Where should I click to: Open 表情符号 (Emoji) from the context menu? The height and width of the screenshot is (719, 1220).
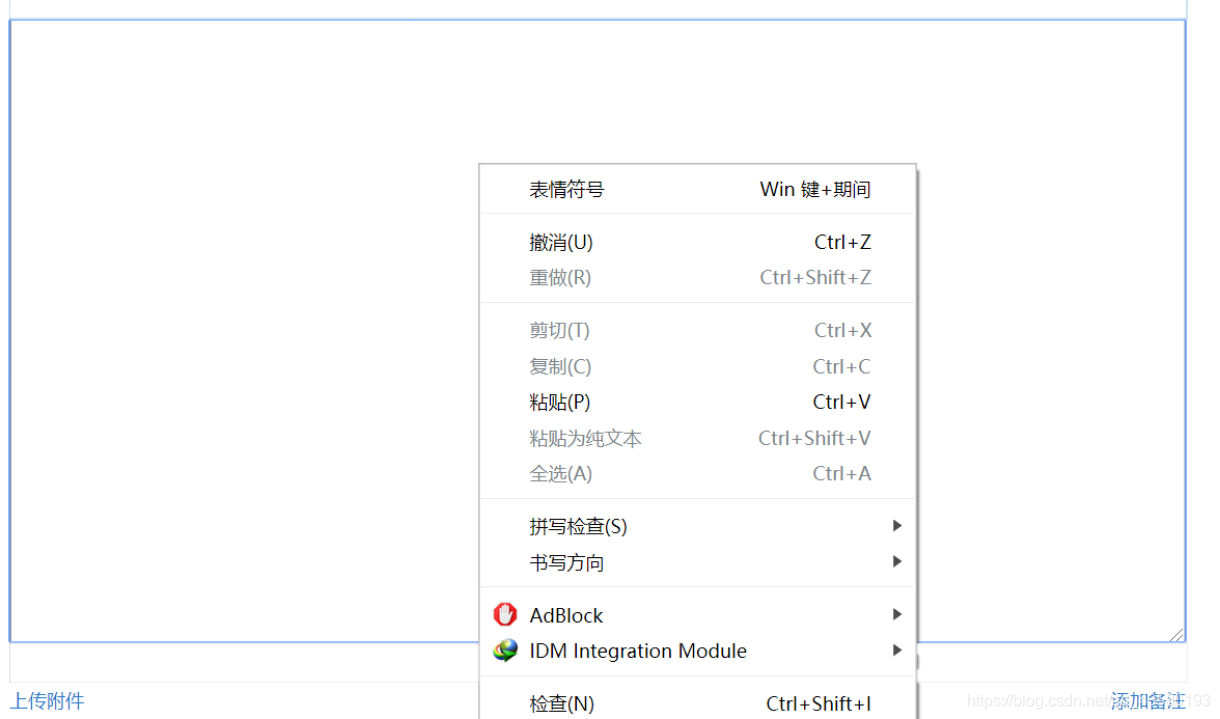coord(567,189)
